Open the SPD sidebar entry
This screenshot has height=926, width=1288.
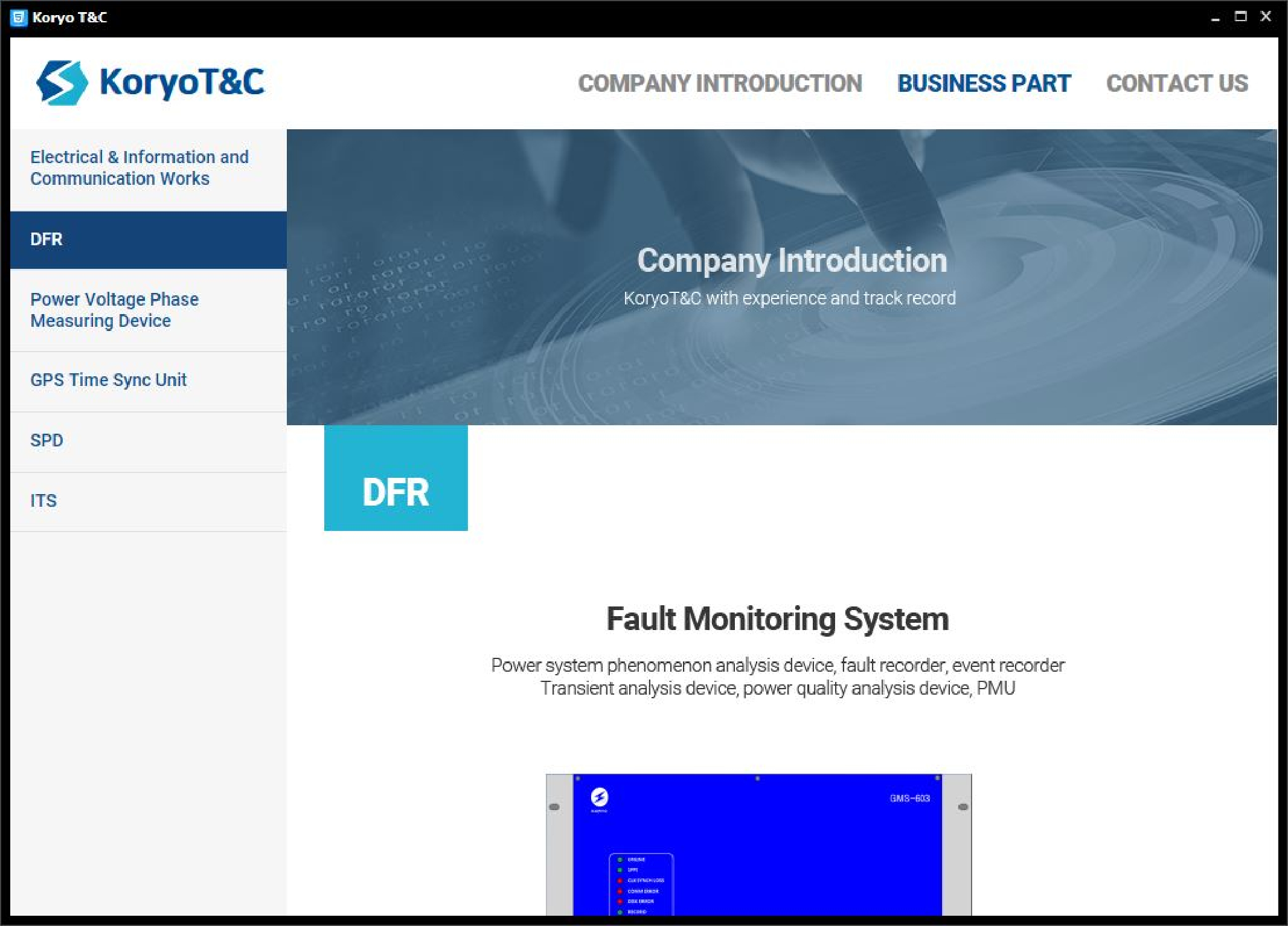coord(149,441)
